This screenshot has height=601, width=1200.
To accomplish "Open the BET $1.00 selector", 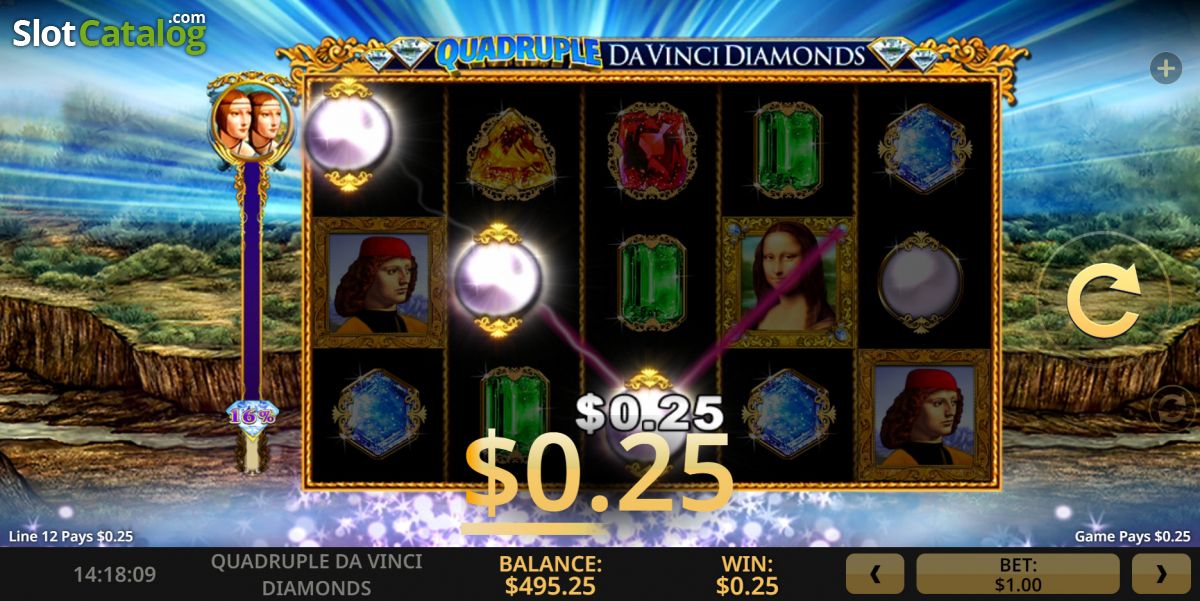I will [x=1018, y=574].
